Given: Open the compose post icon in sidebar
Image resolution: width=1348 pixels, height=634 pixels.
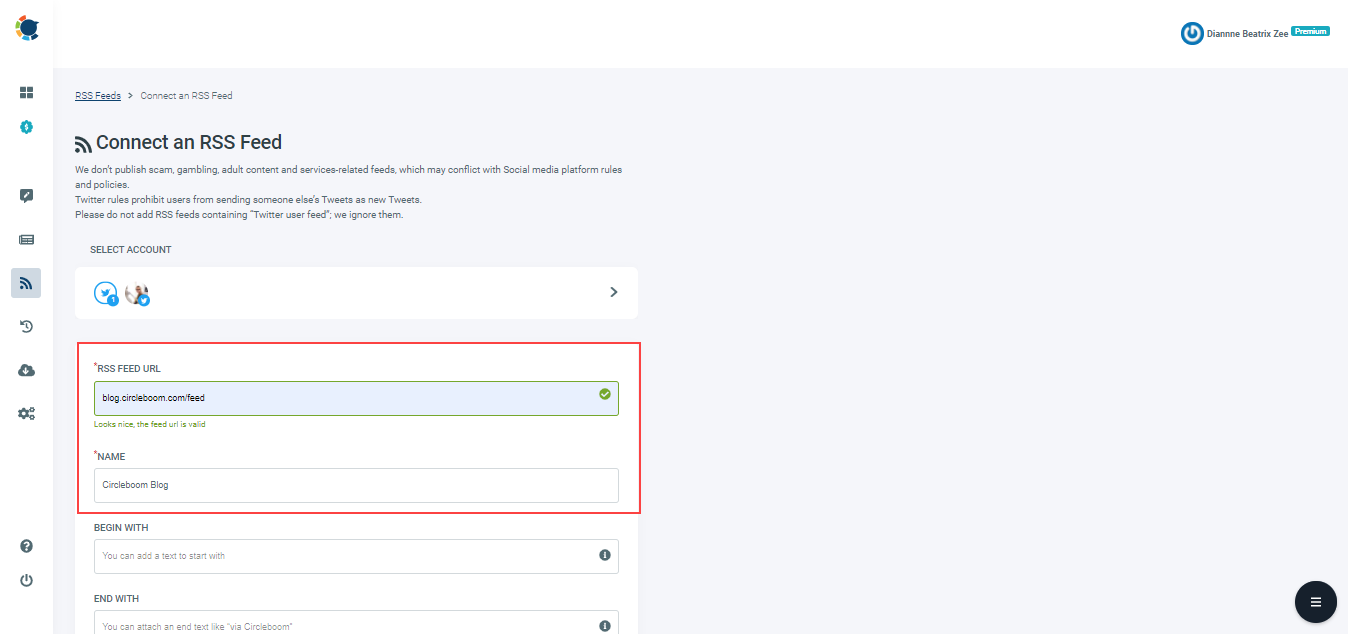Looking at the screenshot, I should (27, 196).
